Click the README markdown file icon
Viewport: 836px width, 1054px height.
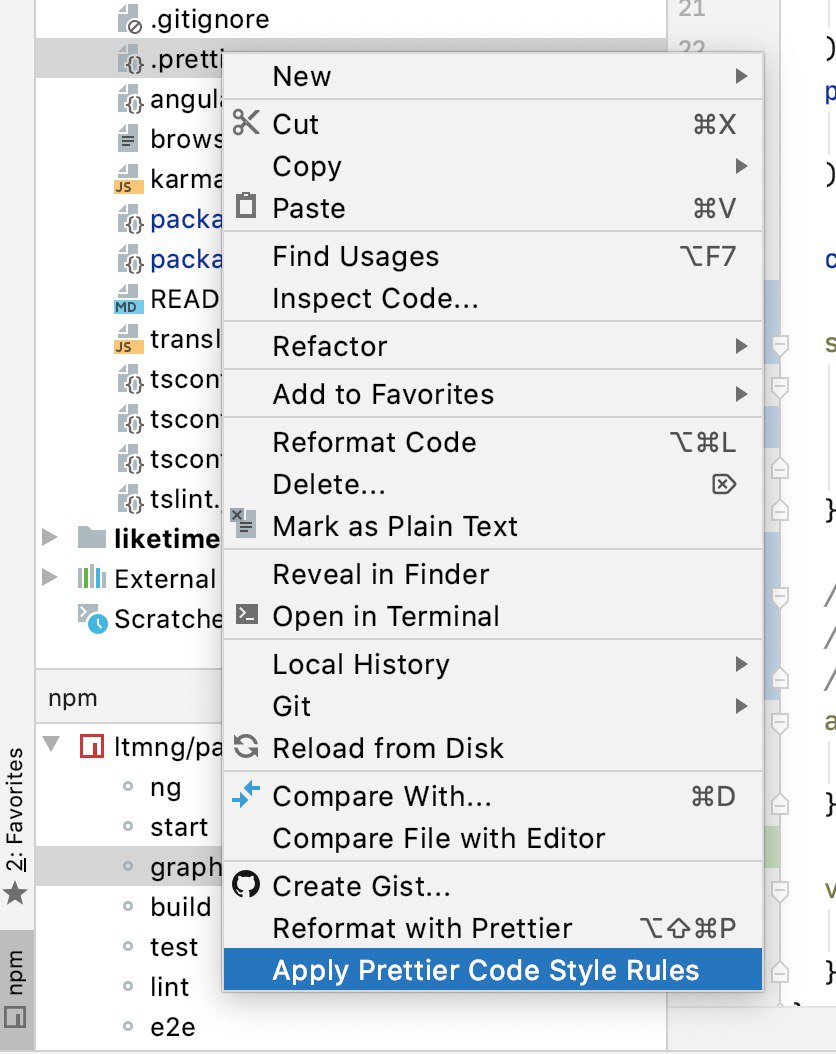(128, 300)
